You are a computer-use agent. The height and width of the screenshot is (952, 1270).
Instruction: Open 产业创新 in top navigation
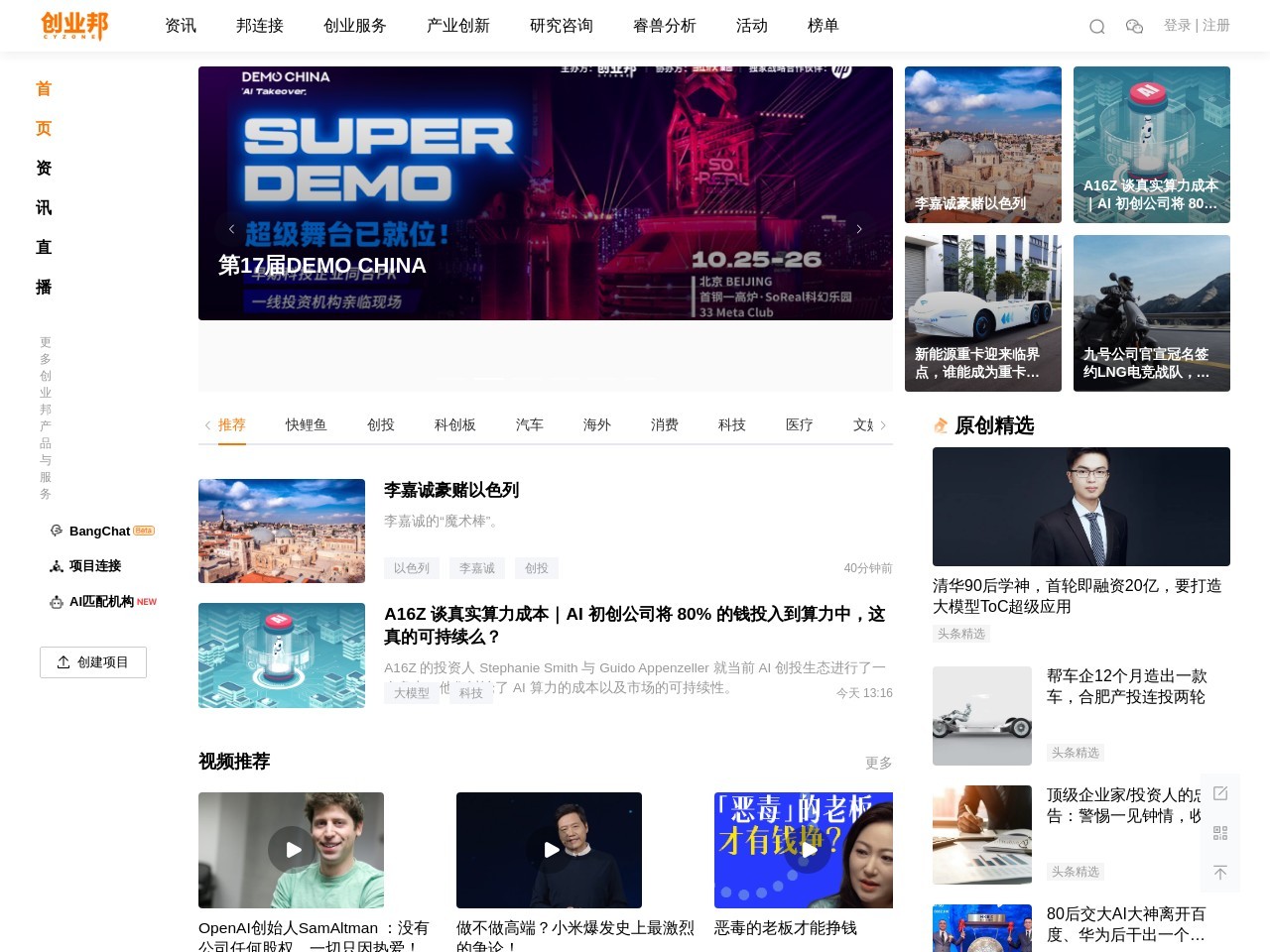click(457, 26)
